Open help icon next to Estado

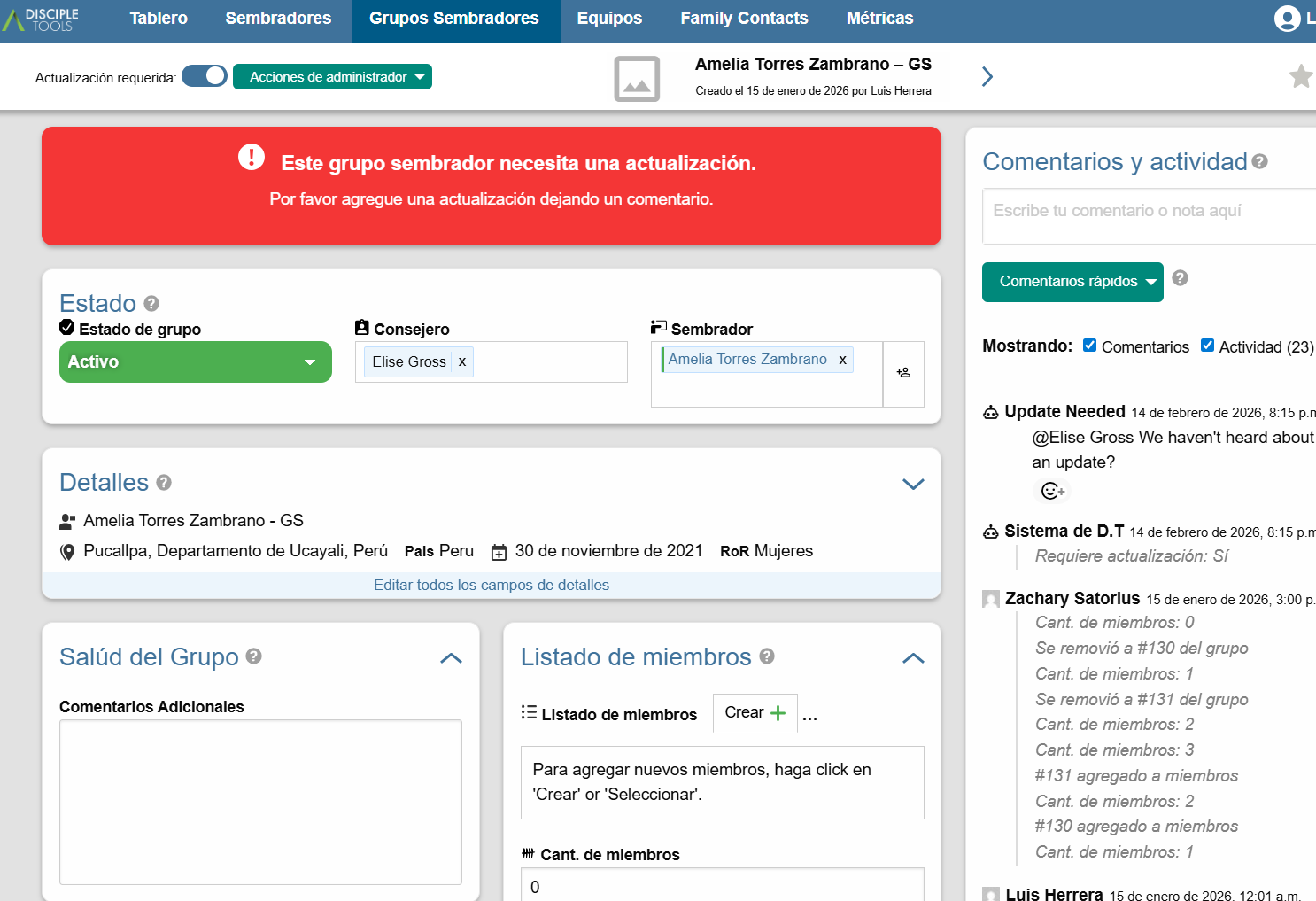pos(151,304)
